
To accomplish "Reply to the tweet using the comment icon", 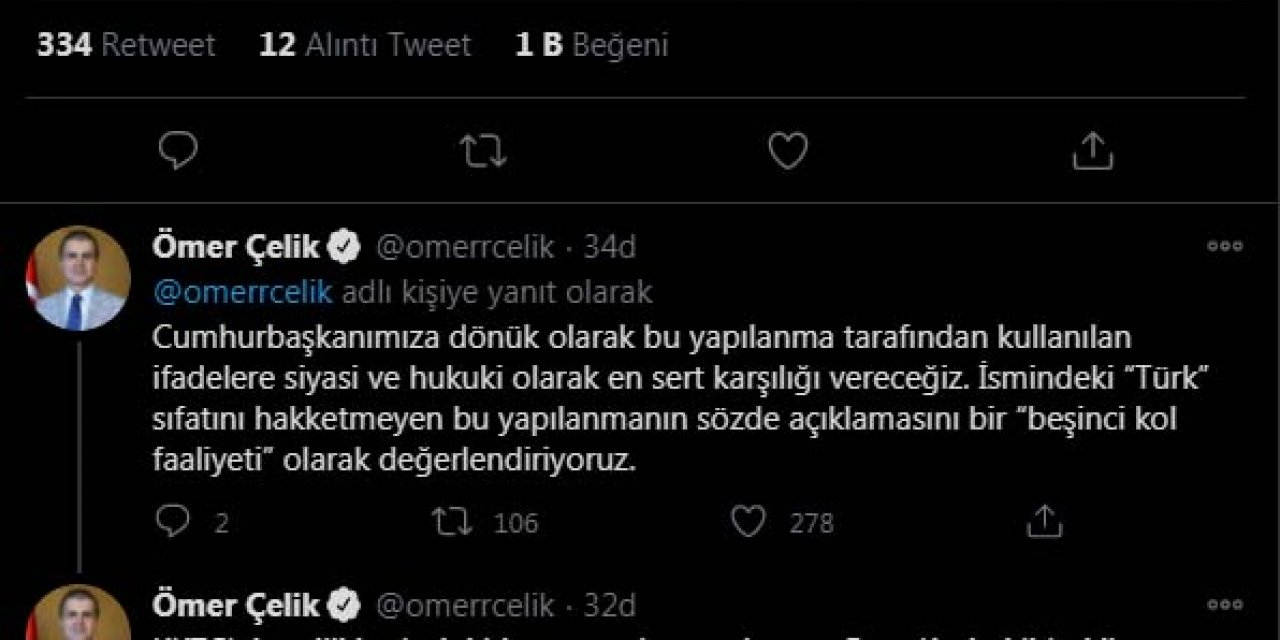I will (178, 149).
